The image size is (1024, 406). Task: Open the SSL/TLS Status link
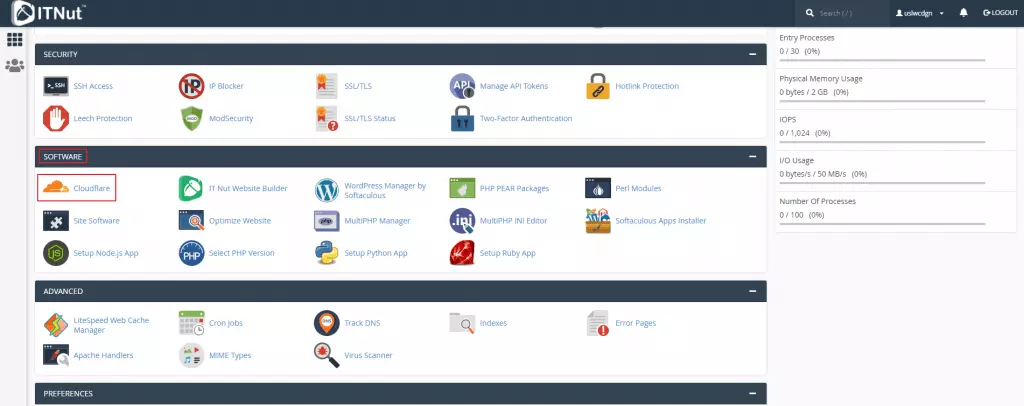370,119
